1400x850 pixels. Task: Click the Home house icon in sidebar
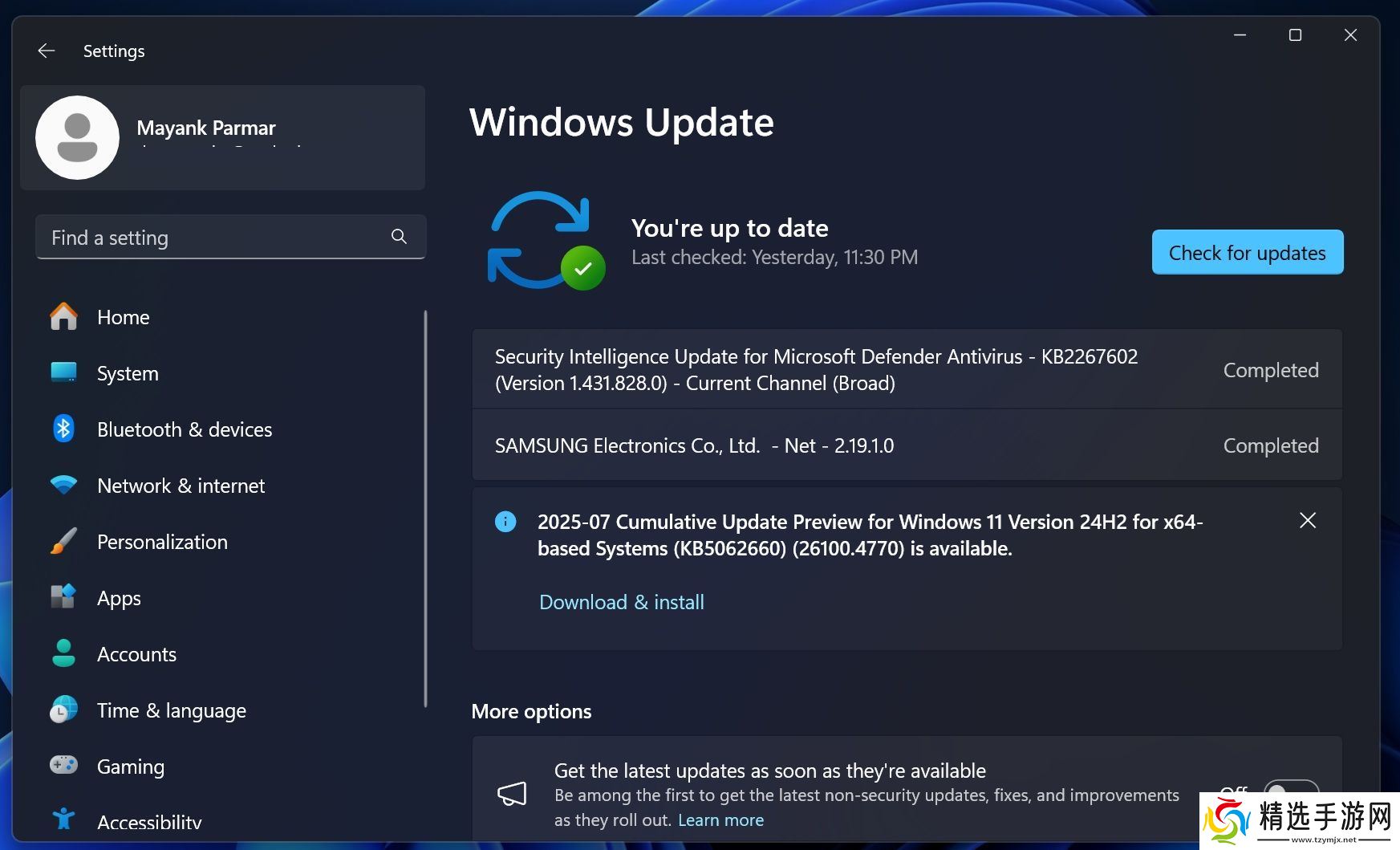[63, 317]
